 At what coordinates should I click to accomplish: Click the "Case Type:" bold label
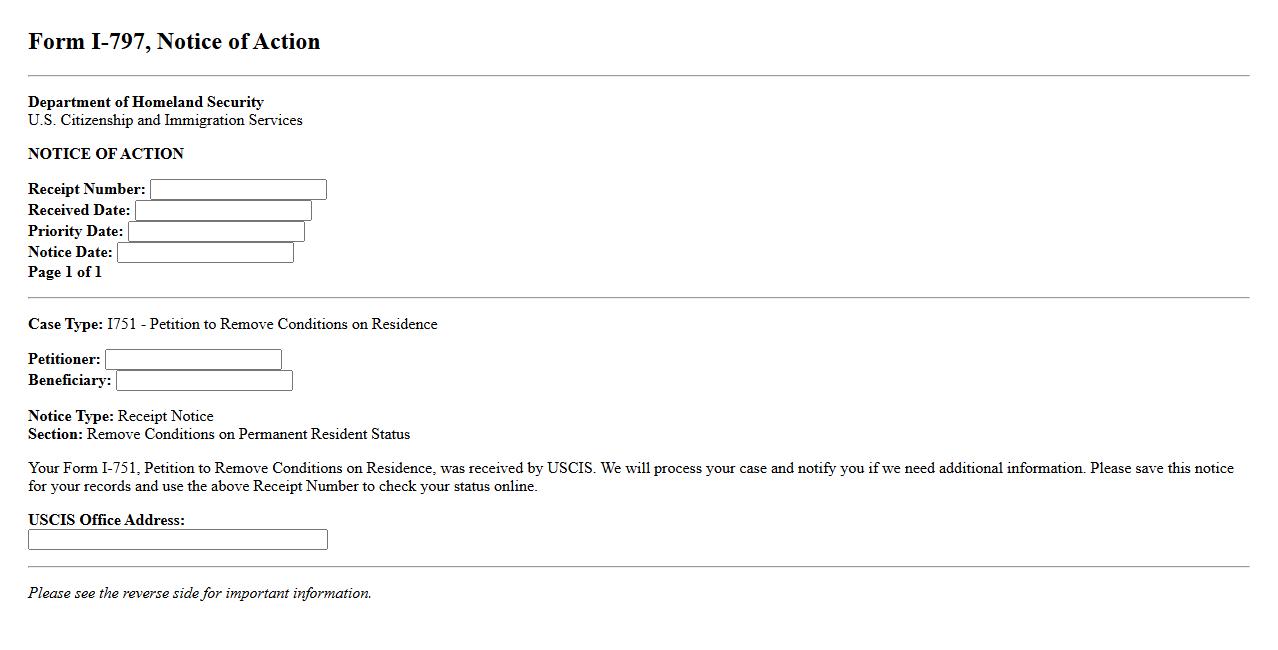[65, 324]
